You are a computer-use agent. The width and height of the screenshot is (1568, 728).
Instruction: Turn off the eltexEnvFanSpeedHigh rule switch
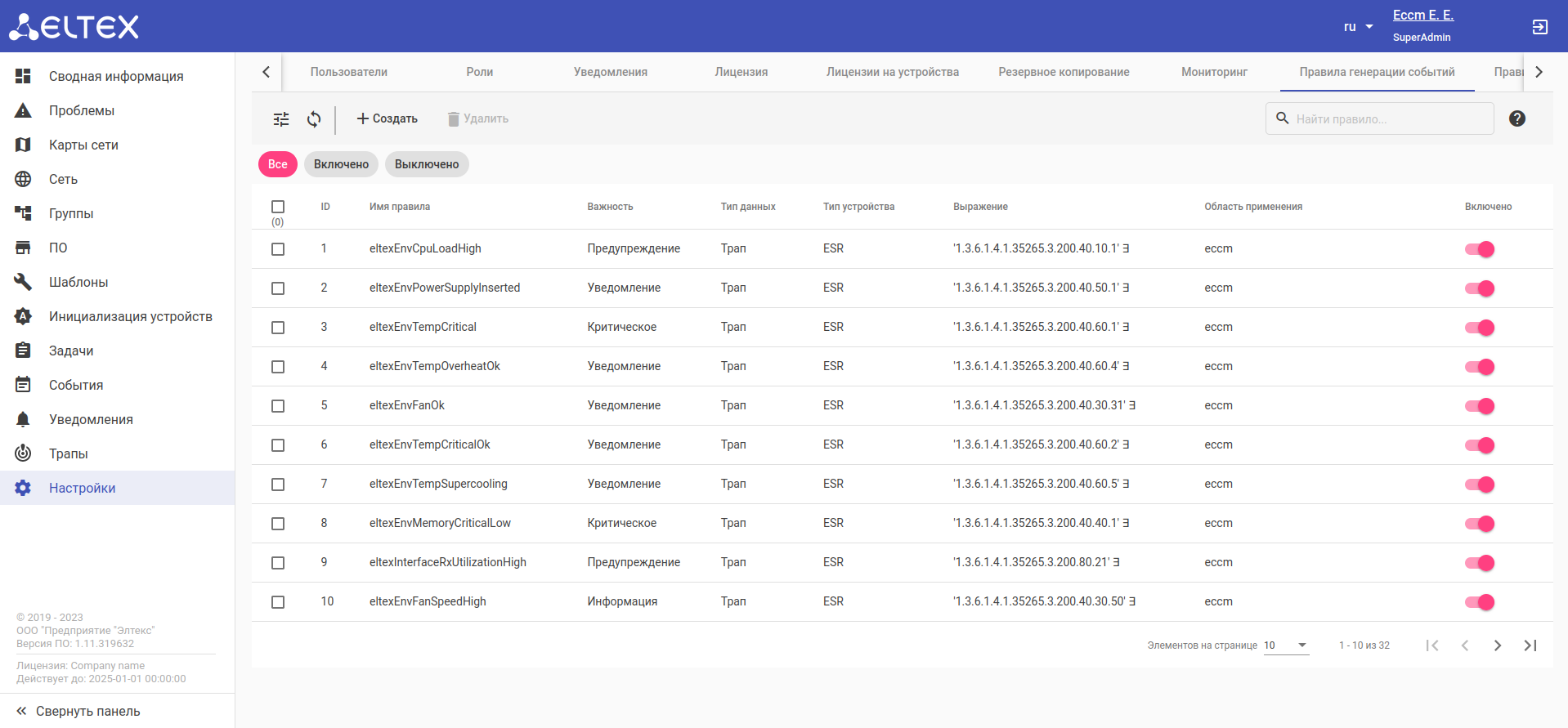point(1479,602)
